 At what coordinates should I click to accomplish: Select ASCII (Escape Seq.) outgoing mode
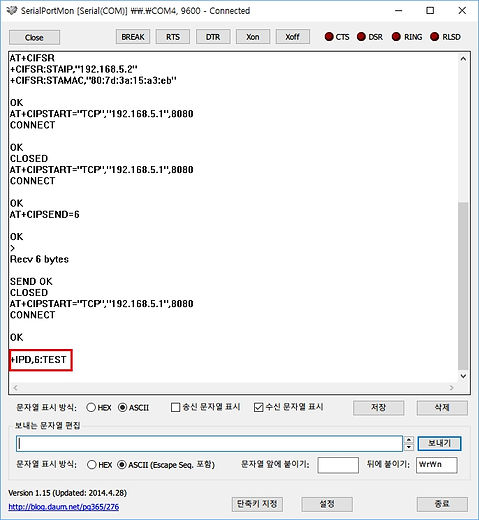tap(122, 465)
